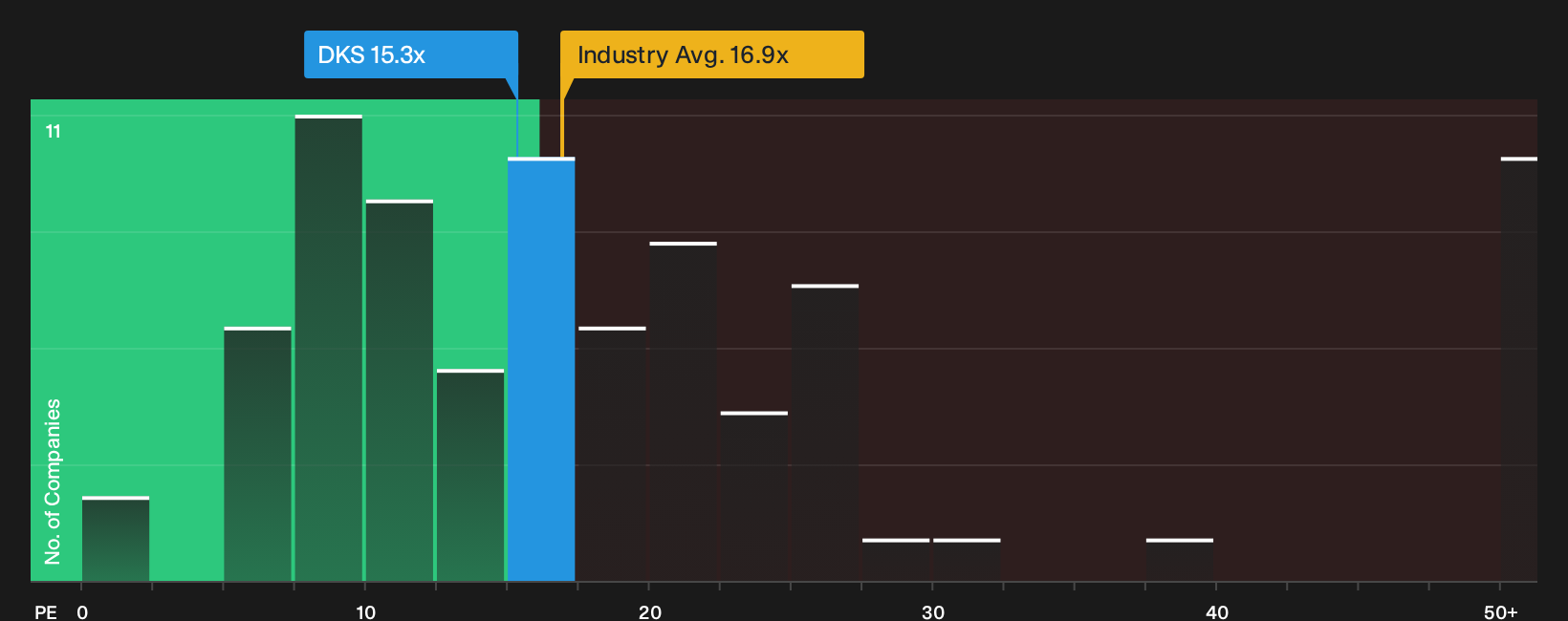Screen dimensions: 1568x621
Task: Click the DKS 15.3x blue label
Action: tap(411, 54)
